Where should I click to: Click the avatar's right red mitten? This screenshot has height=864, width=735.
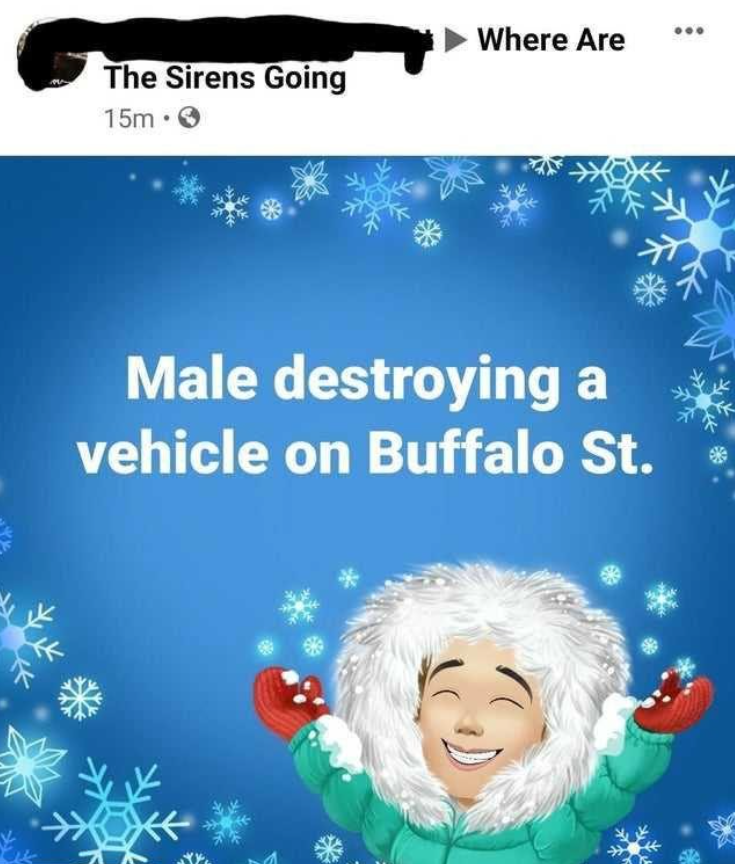click(x=673, y=700)
